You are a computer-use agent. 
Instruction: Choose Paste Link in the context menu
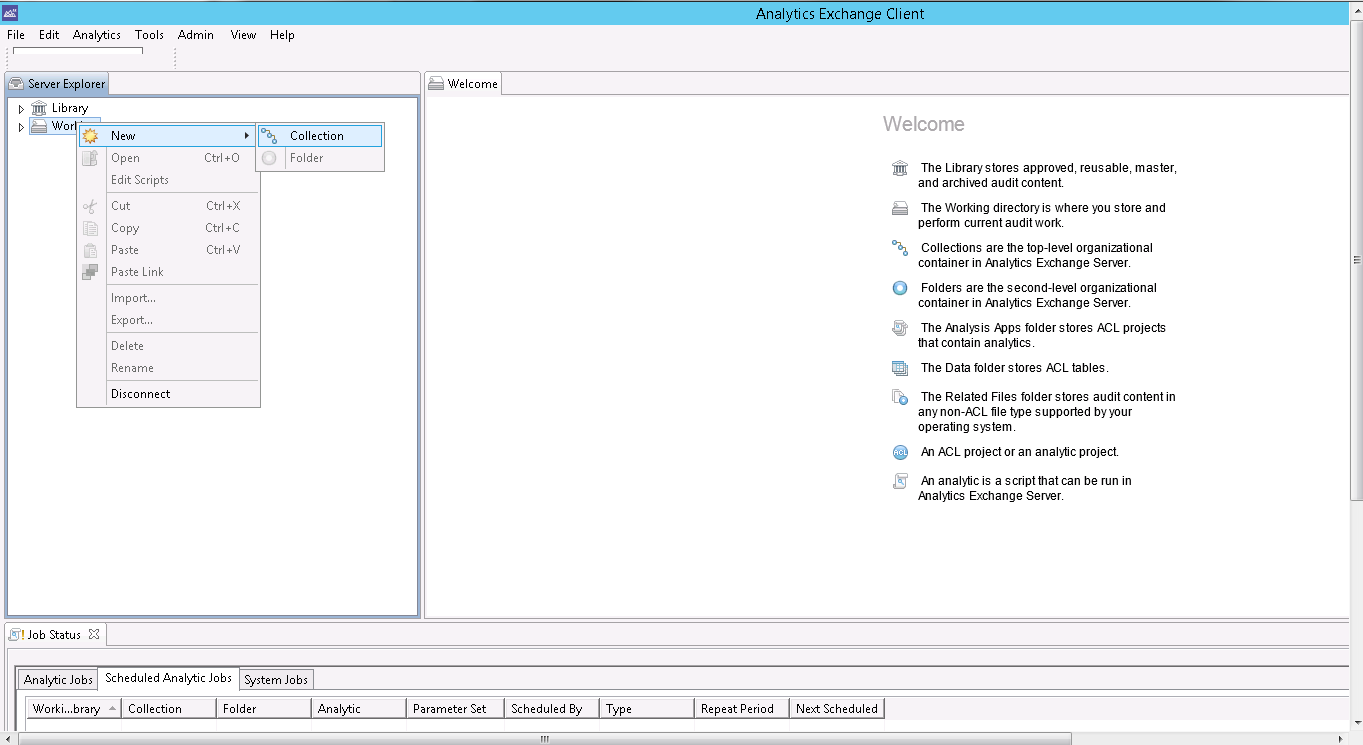(168, 272)
